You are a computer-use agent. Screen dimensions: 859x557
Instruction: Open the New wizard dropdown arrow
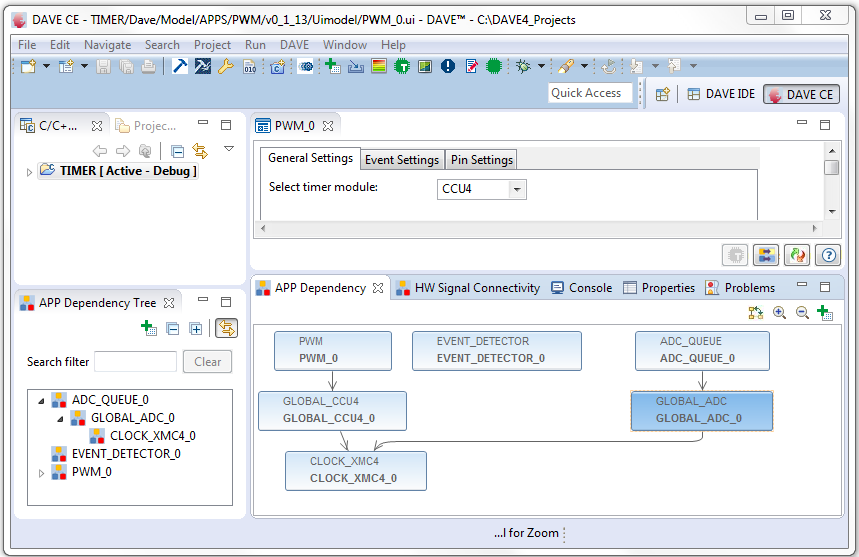click(x=47, y=67)
